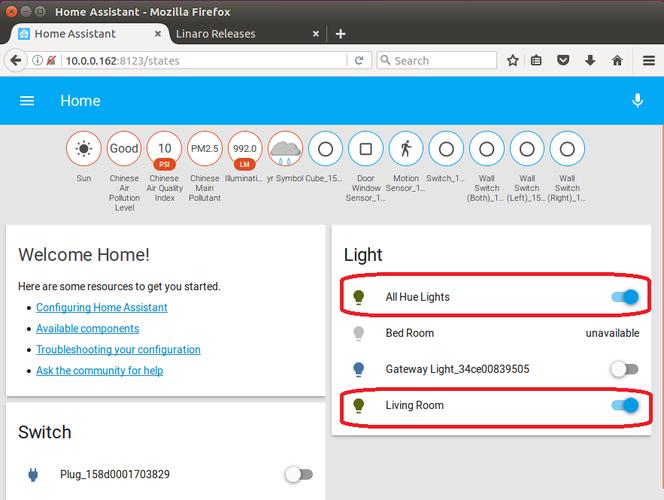The width and height of the screenshot is (664, 500).
Task: Turn on Plug_158d0001703829 switch
Action: [x=299, y=475]
